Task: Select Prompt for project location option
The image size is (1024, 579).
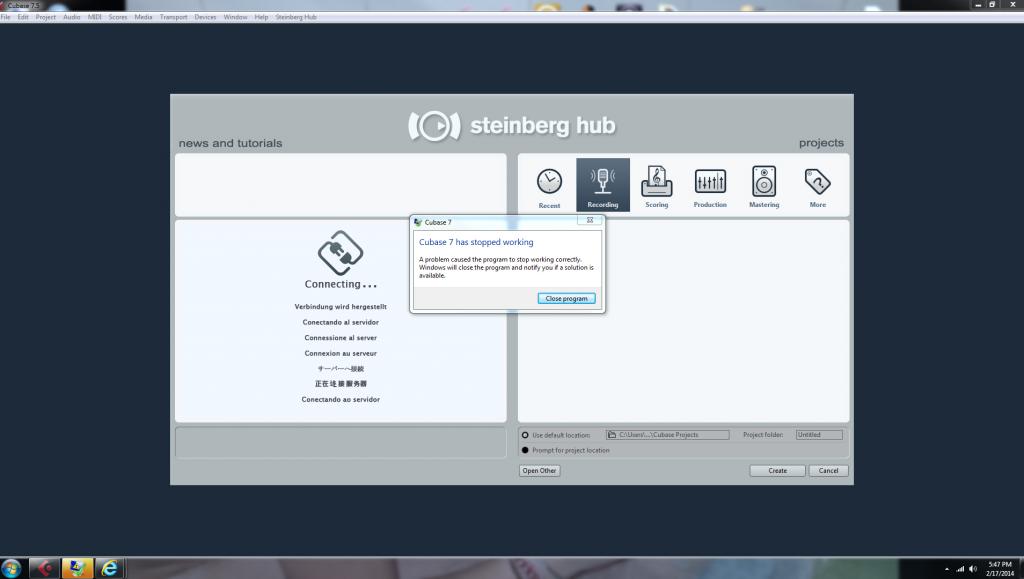Action: 525,450
